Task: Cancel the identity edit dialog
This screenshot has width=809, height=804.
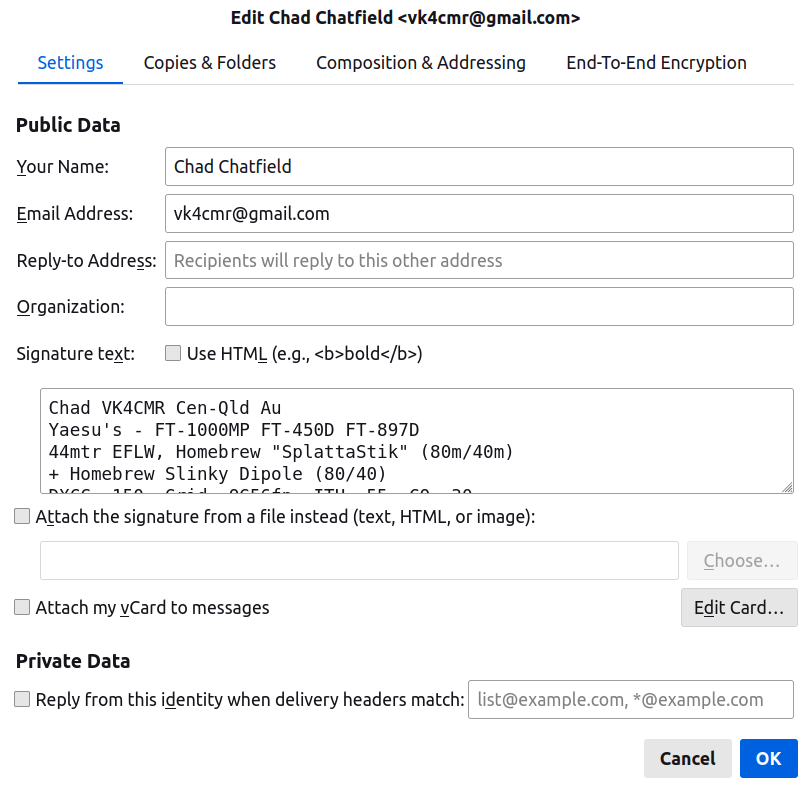Action: point(687,759)
